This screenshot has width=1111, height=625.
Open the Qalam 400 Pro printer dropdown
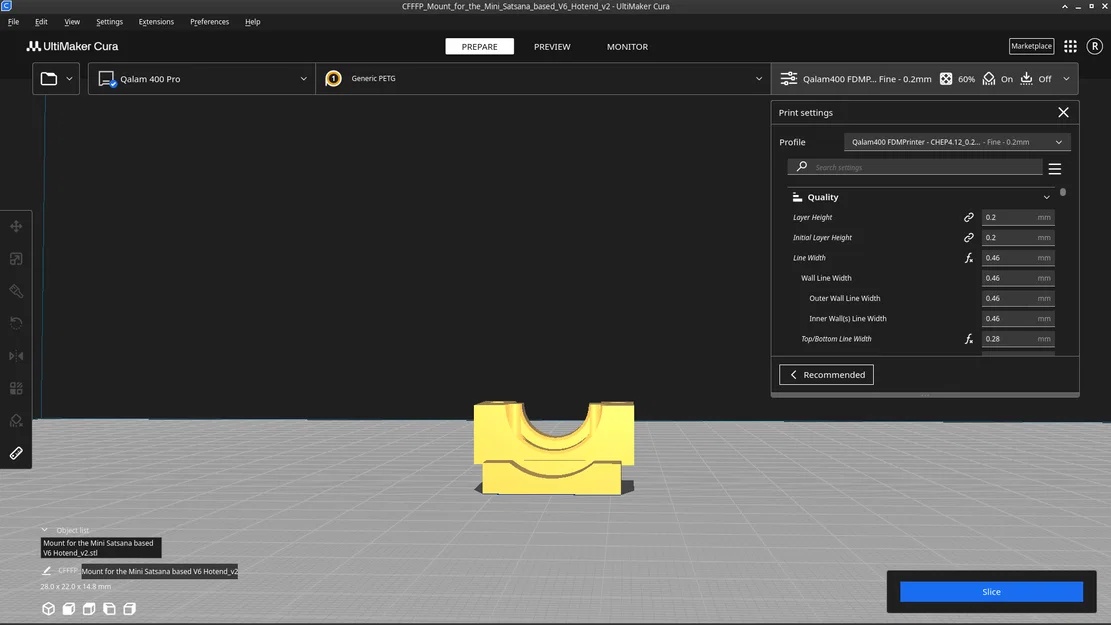[202, 79]
